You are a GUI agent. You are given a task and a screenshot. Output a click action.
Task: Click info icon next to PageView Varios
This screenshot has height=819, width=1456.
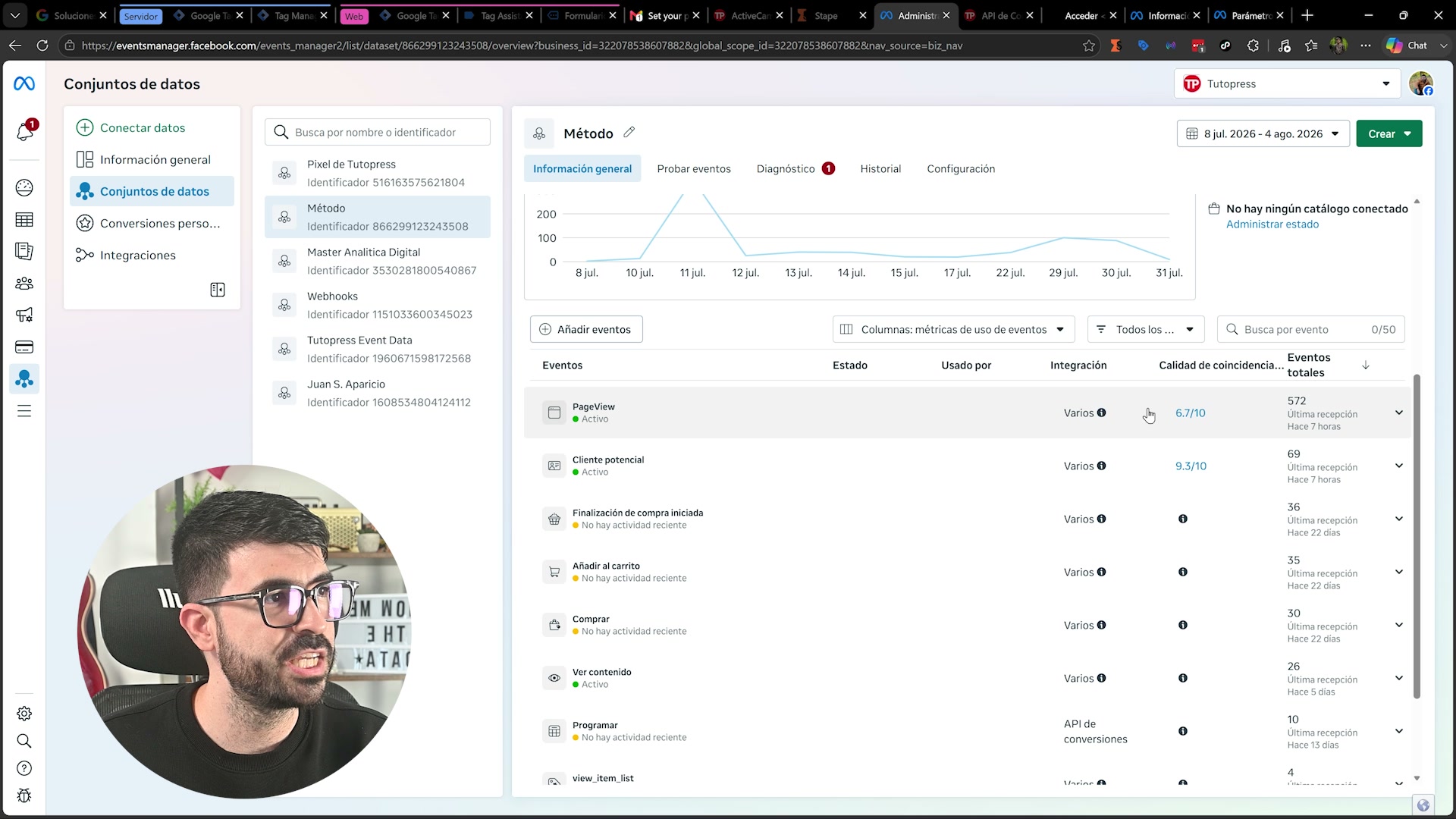coord(1101,413)
